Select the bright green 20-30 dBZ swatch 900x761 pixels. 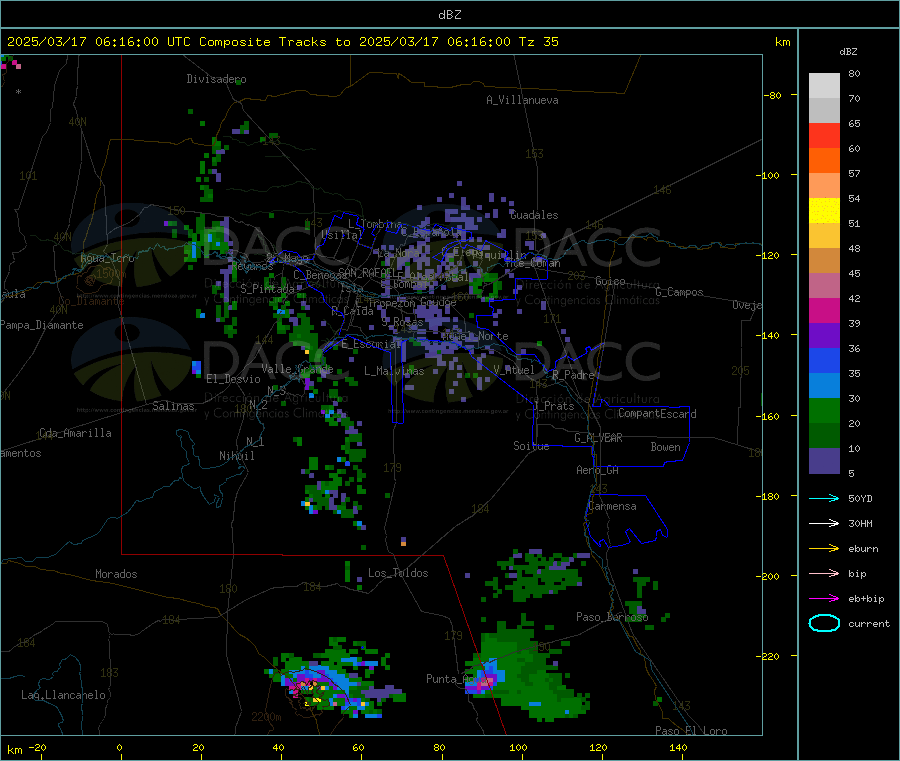pos(824,411)
